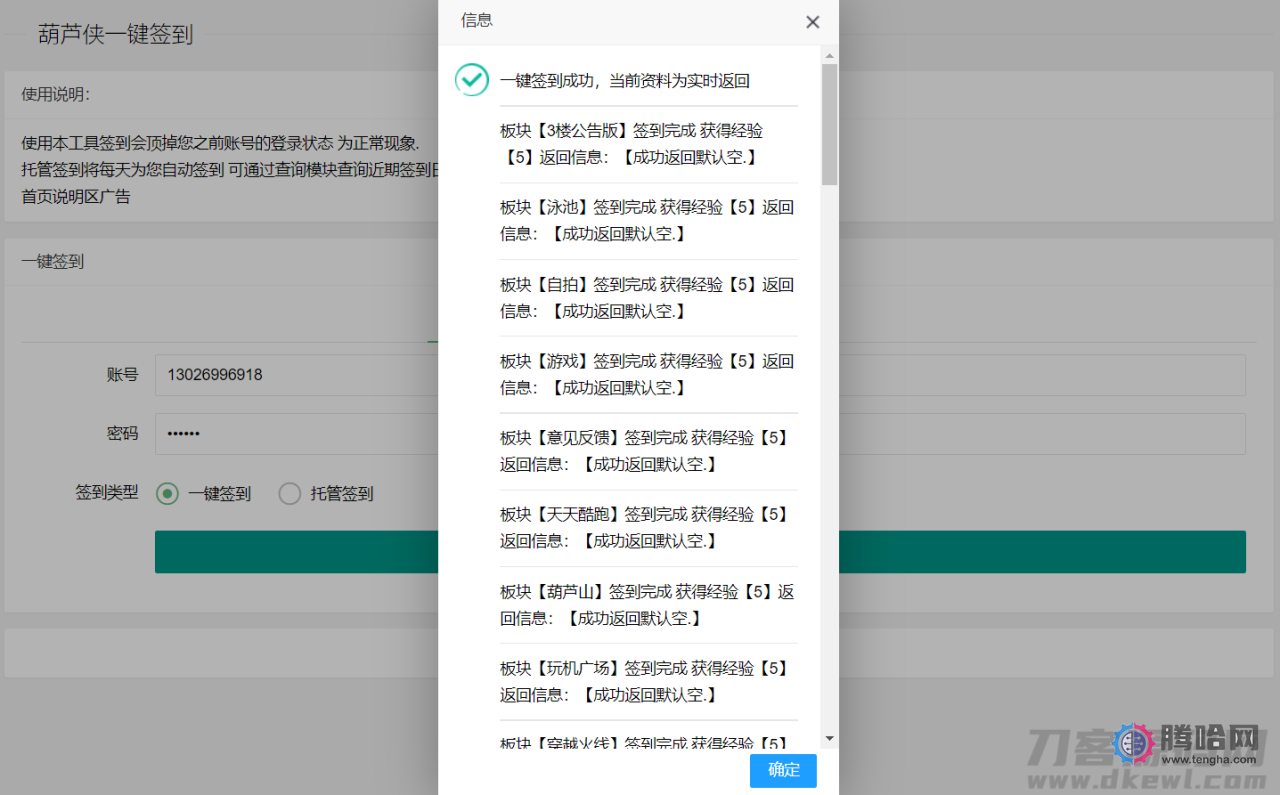Image resolution: width=1280 pixels, height=795 pixels.
Task: Click the 葫芦侠一键签到 page heading
Action: point(116,34)
